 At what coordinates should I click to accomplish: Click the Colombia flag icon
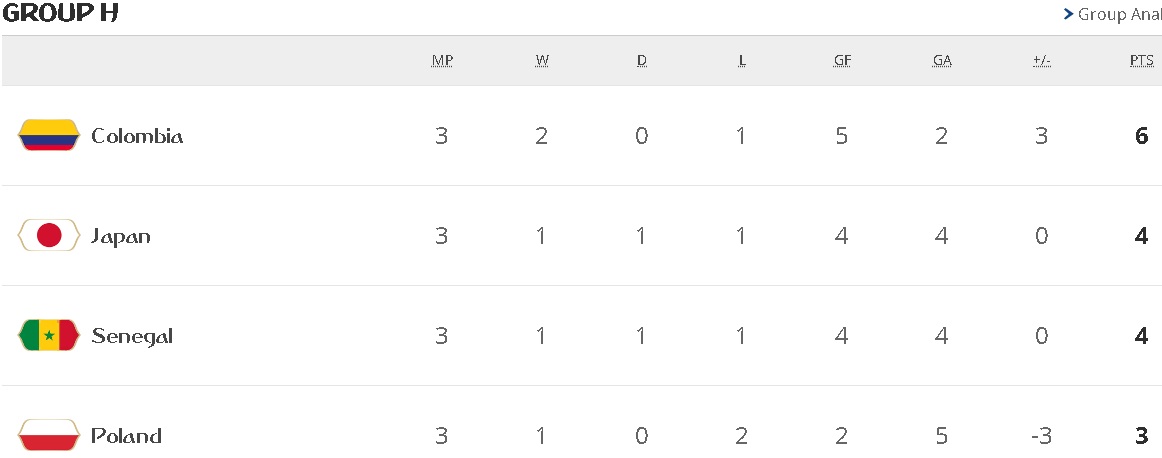(x=48, y=135)
